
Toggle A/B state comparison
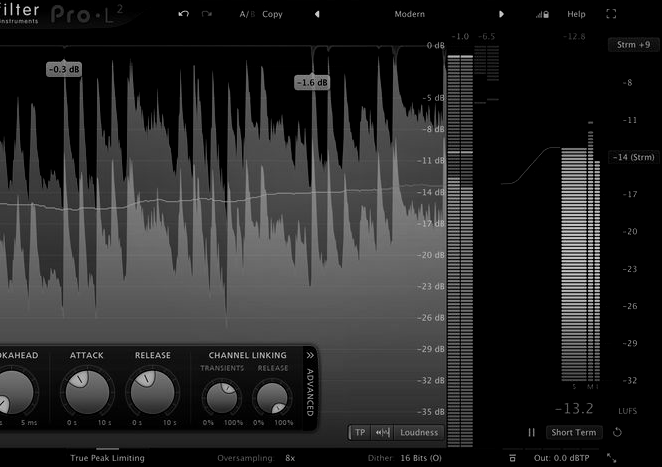click(247, 14)
